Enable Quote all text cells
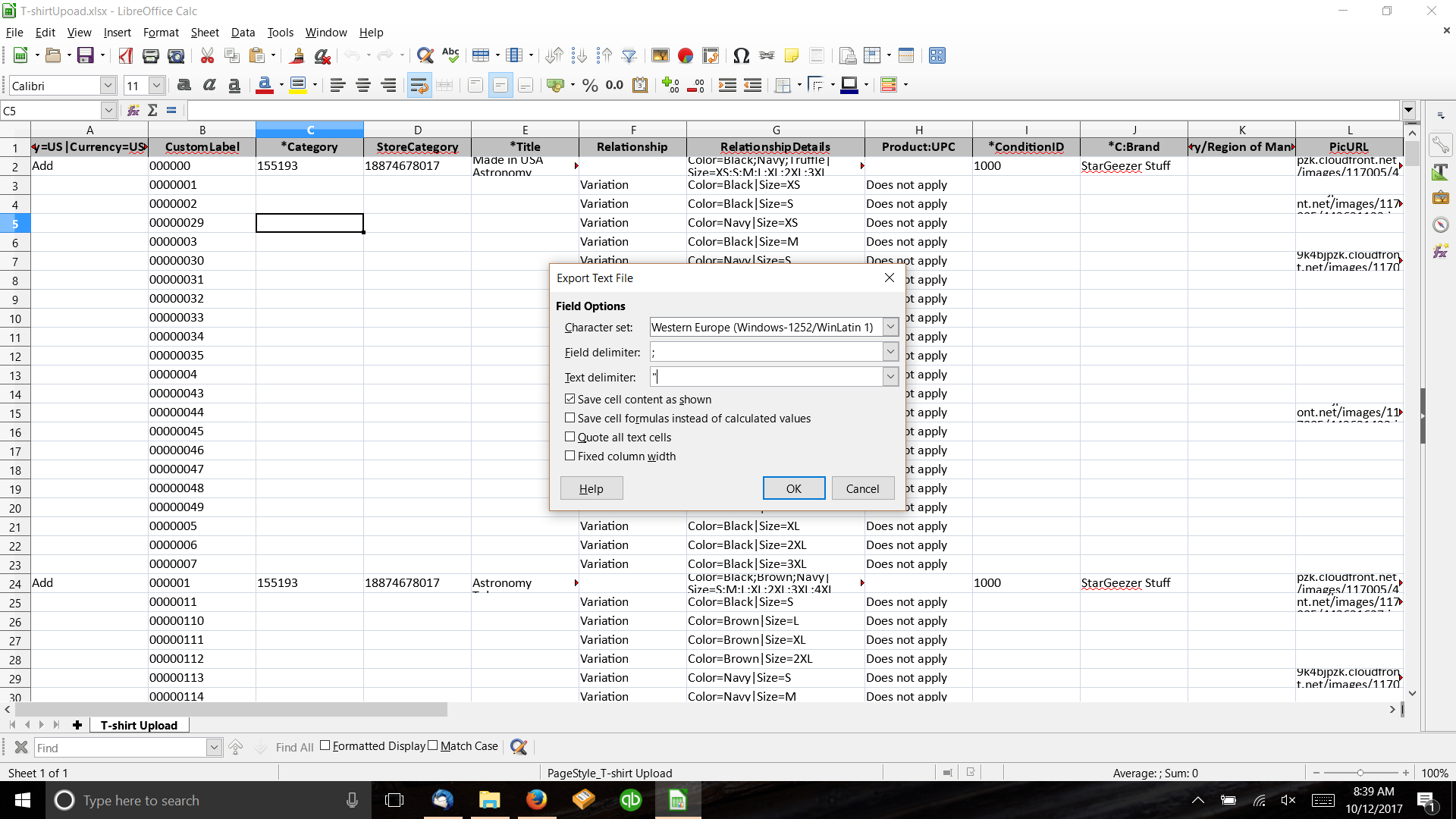The image size is (1456, 819). pyautogui.click(x=570, y=437)
